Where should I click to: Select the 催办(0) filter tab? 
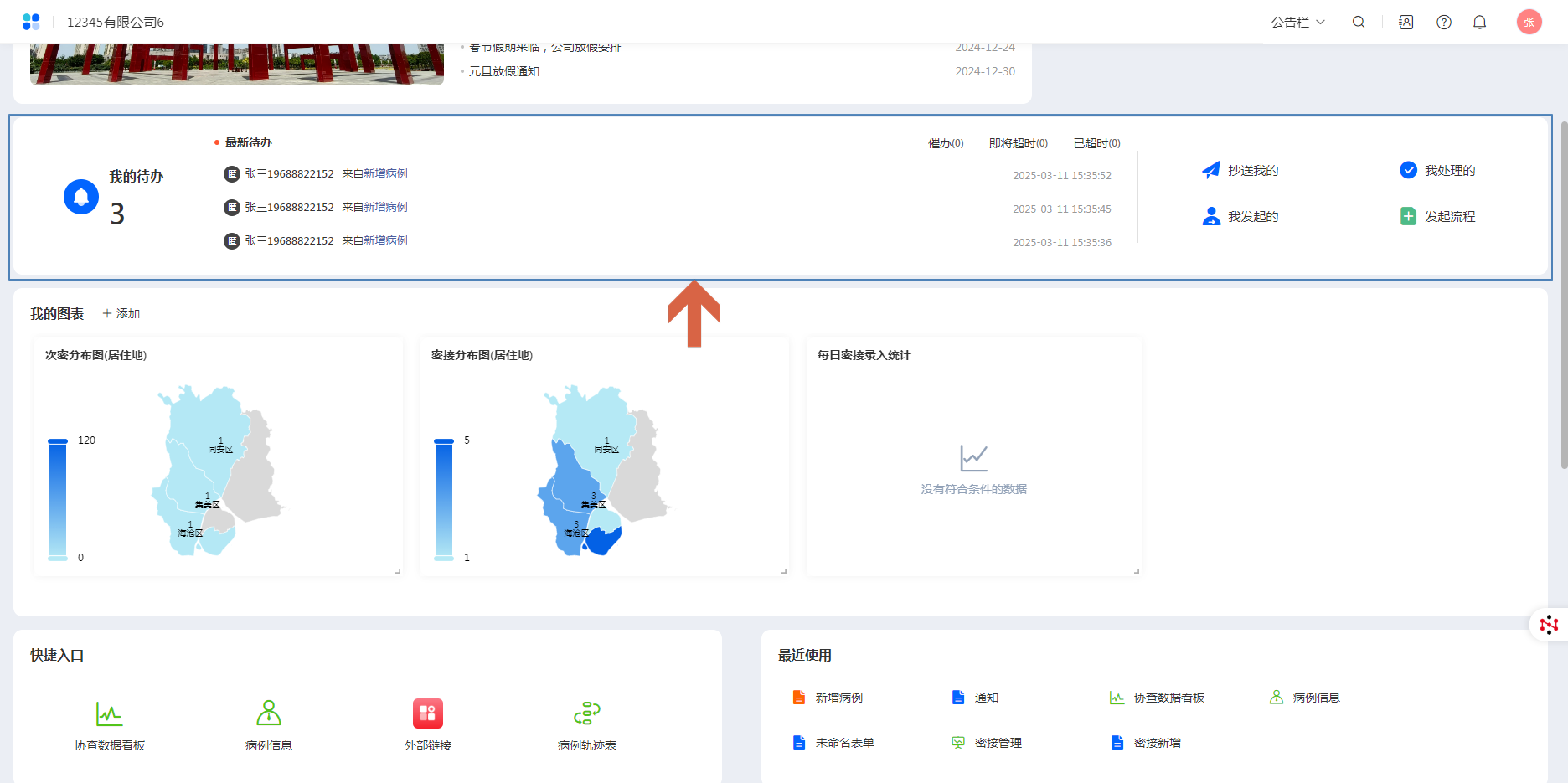coord(946,143)
